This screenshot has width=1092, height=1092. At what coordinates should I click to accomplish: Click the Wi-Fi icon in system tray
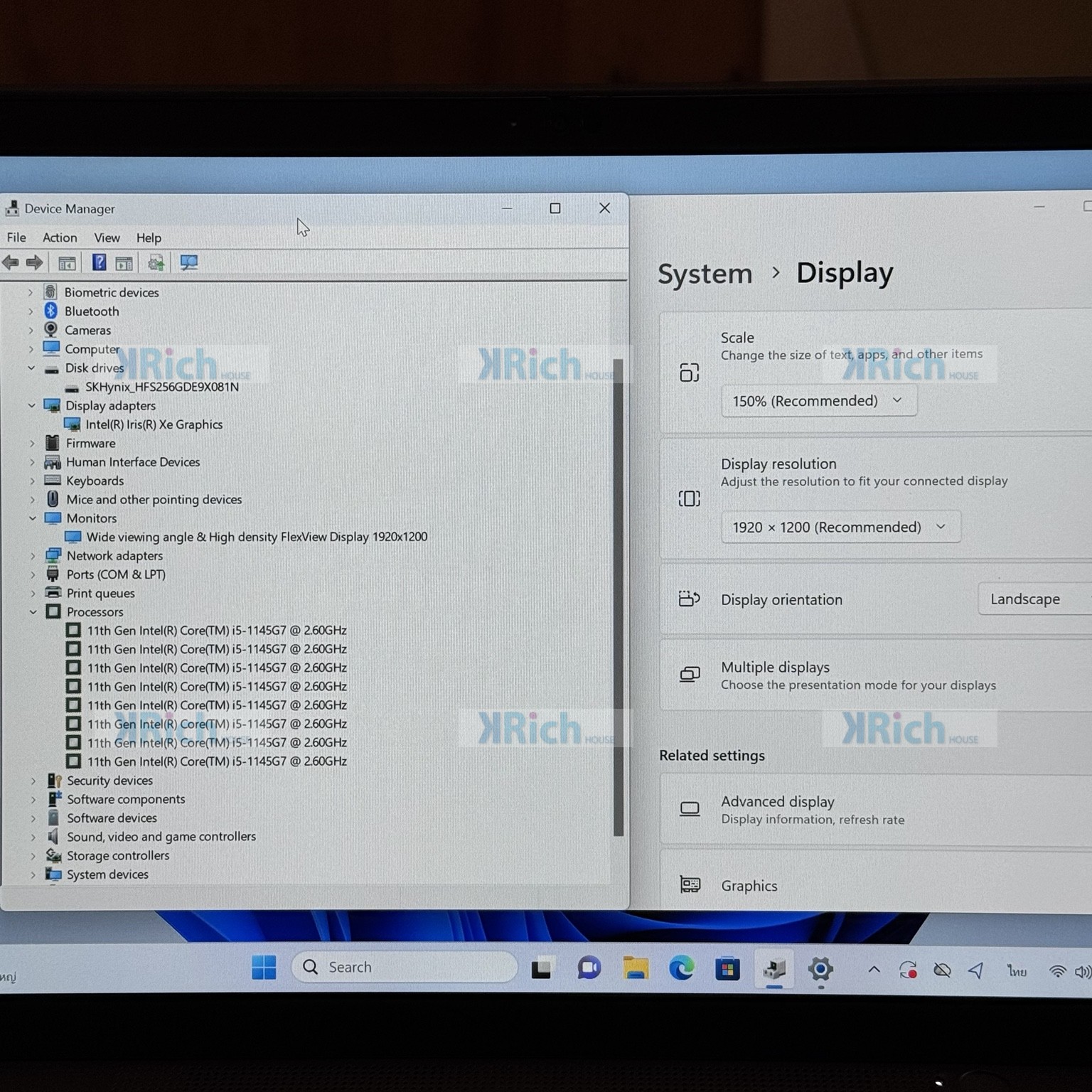[1057, 971]
